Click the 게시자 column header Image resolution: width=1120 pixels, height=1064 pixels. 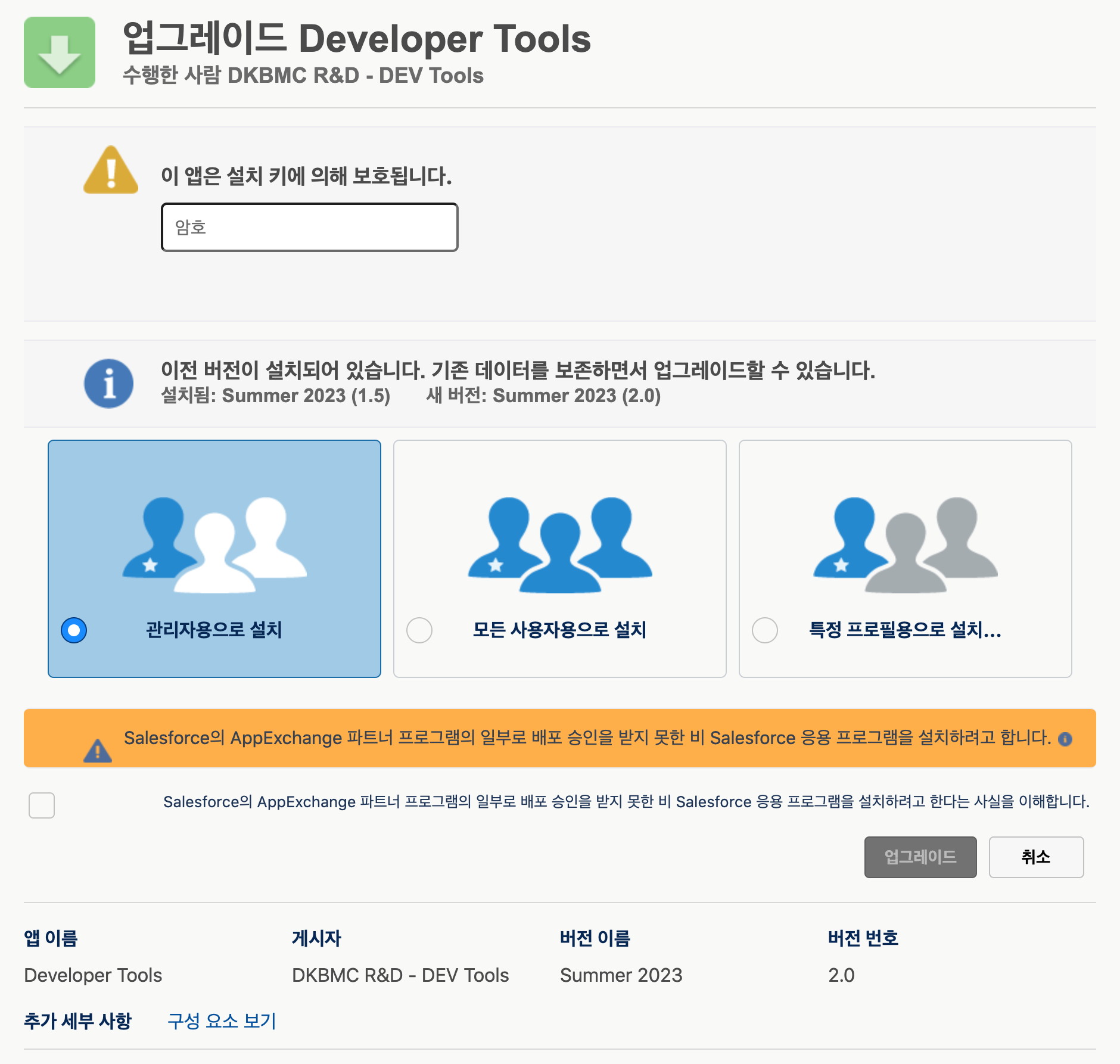(316, 938)
